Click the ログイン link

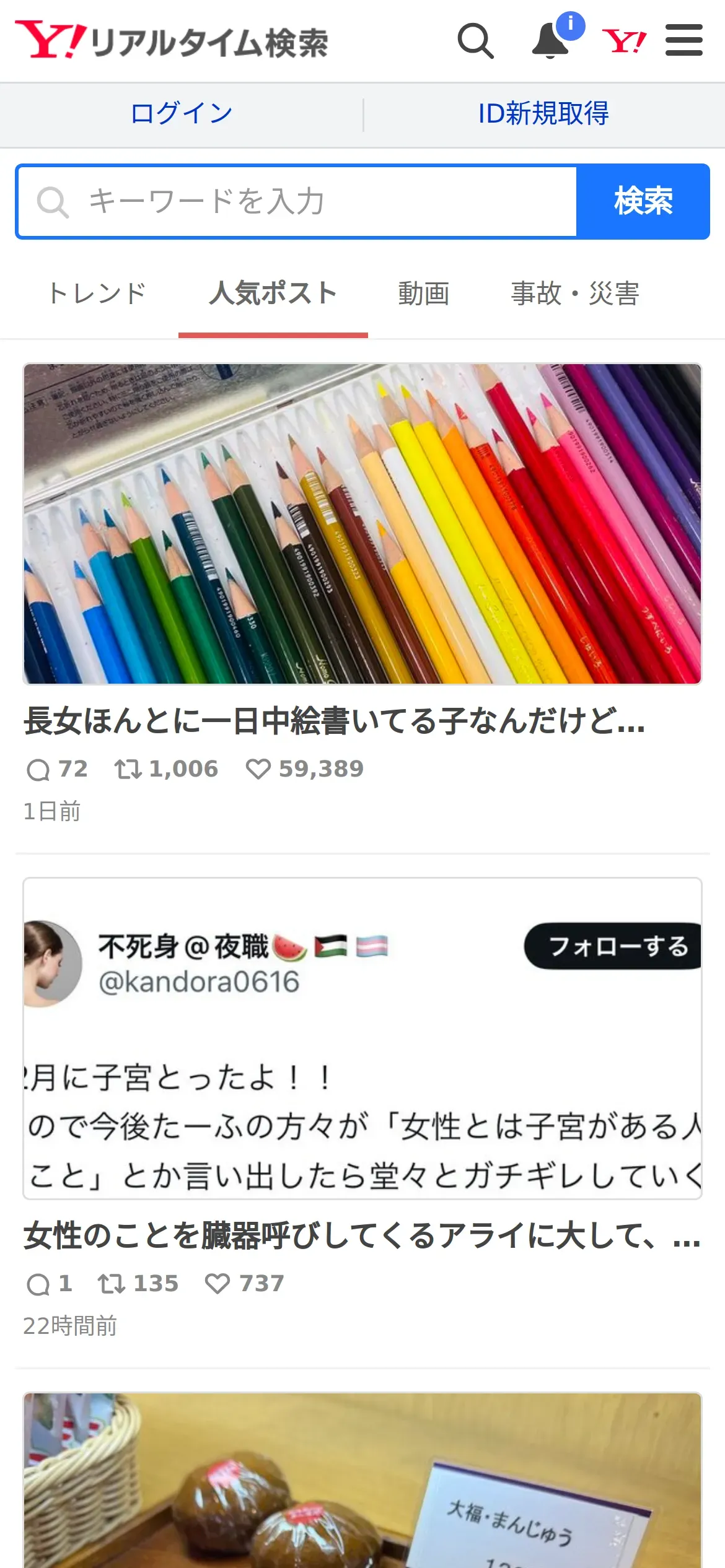point(182,113)
